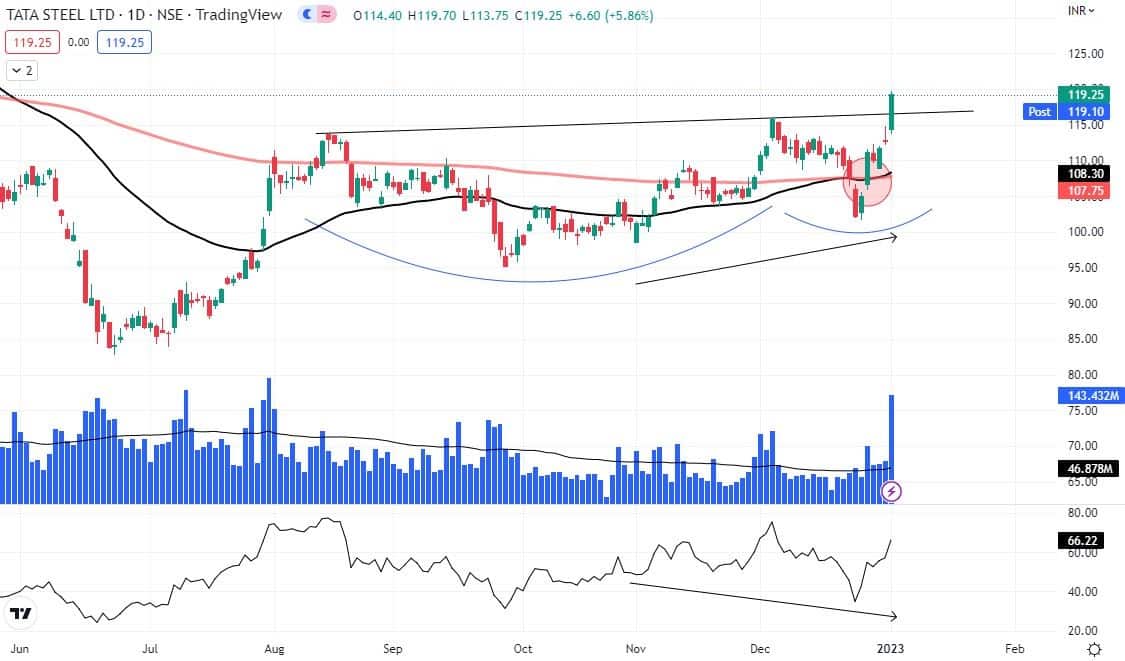Open chart settings gear on time axis
Viewport: 1125px width, 661px height.
[1094, 648]
